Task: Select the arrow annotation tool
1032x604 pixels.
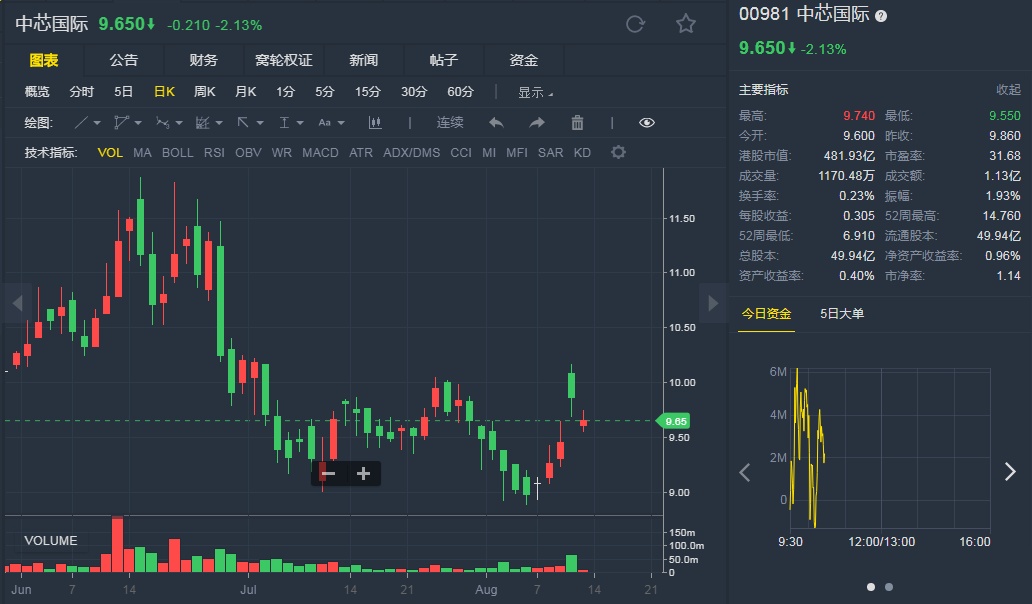Action: click(x=243, y=122)
